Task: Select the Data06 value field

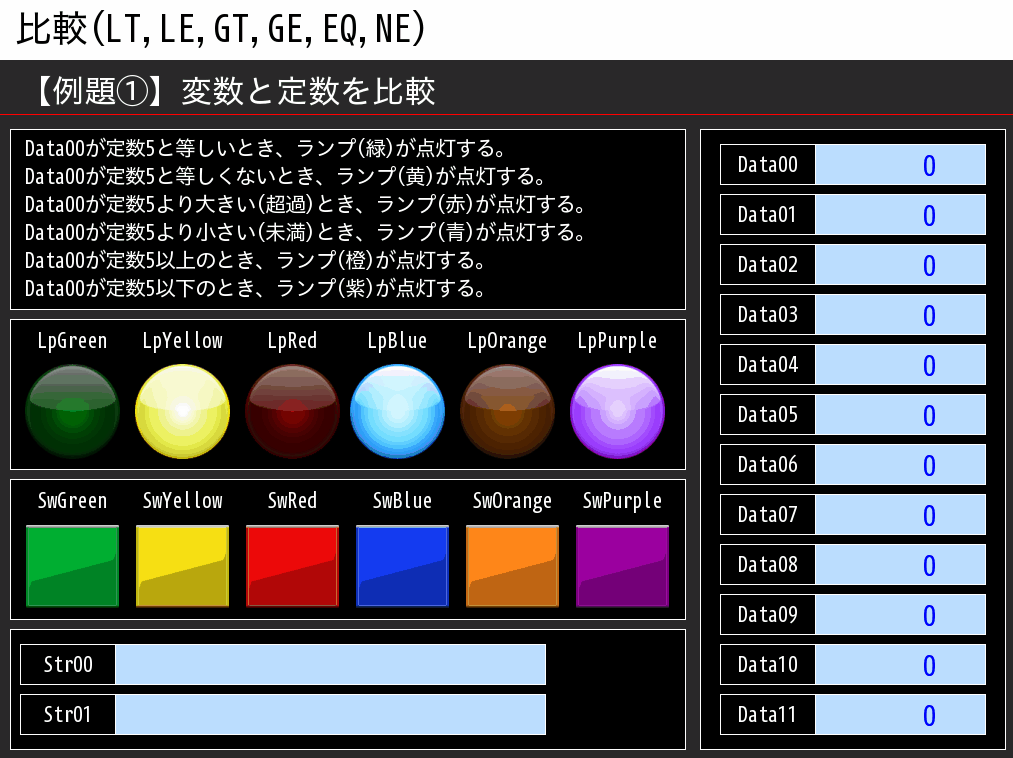Action: 900,465
